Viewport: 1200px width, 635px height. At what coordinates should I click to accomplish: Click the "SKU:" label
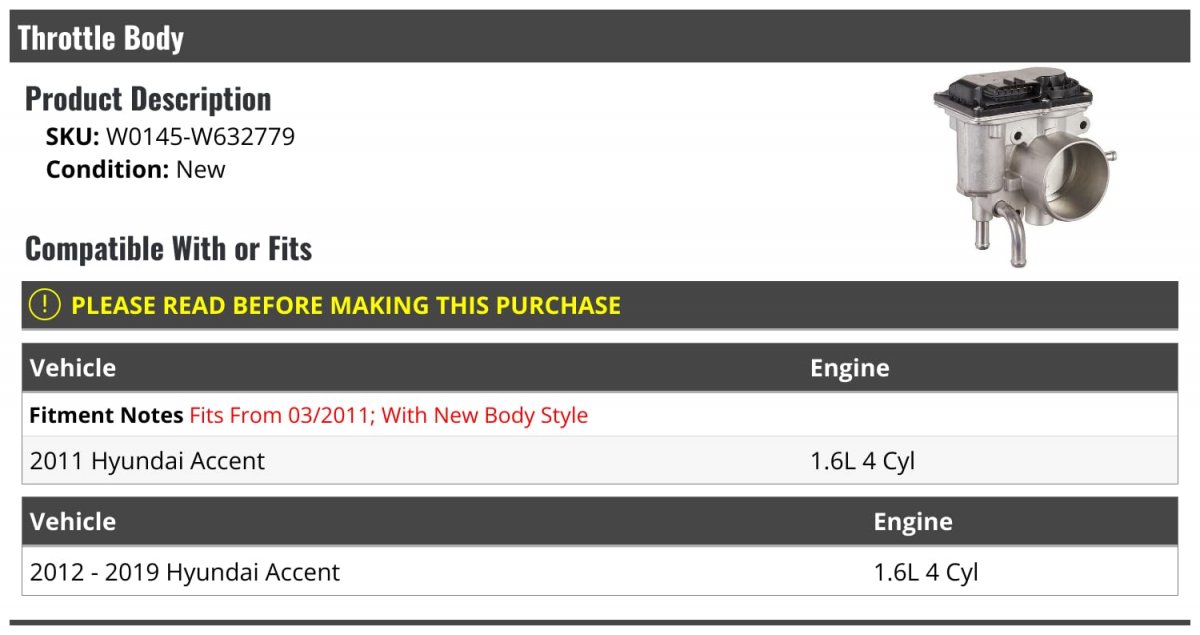click(x=72, y=137)
